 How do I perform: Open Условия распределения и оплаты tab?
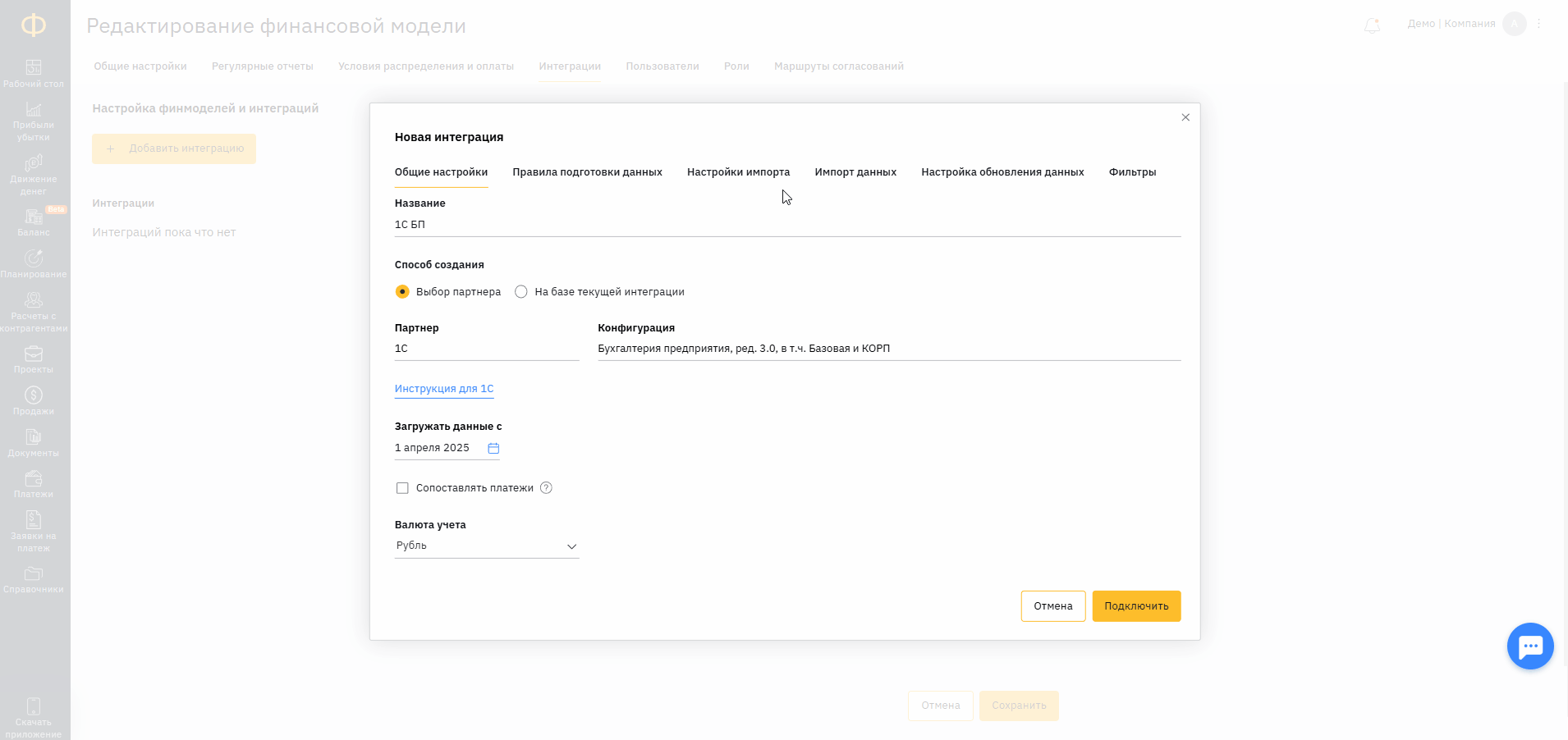(x=426, y=66)
